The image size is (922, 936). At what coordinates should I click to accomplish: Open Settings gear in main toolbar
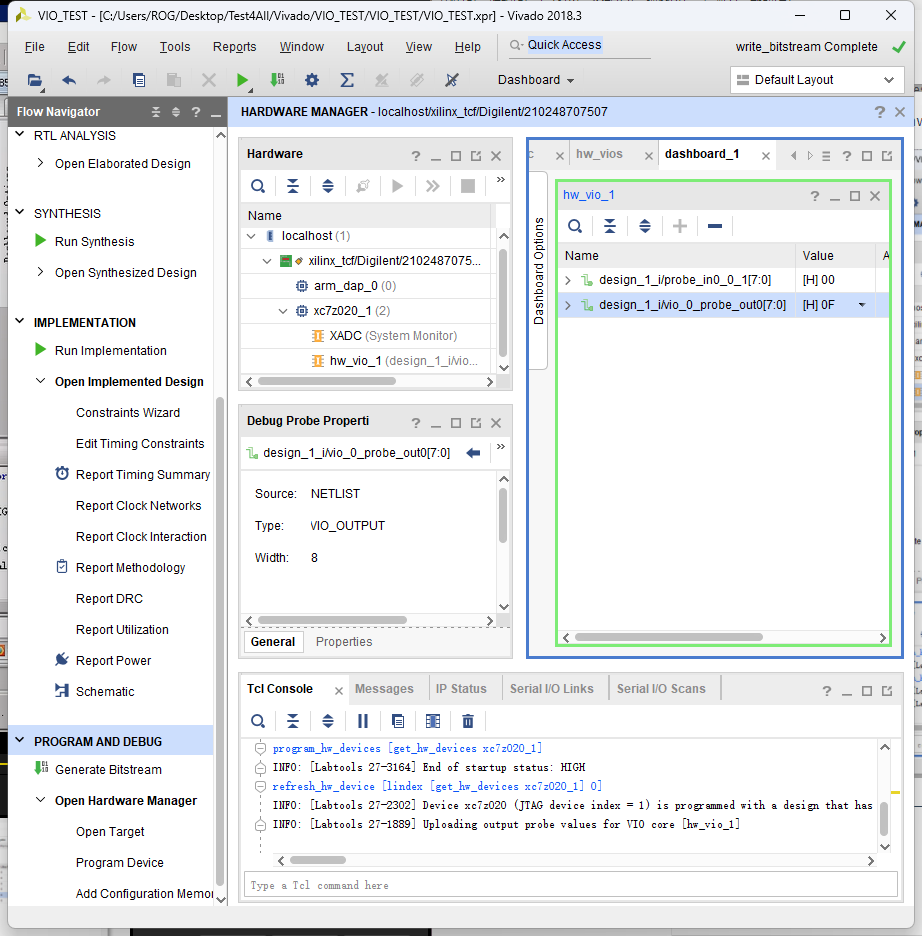coord(312,80)
